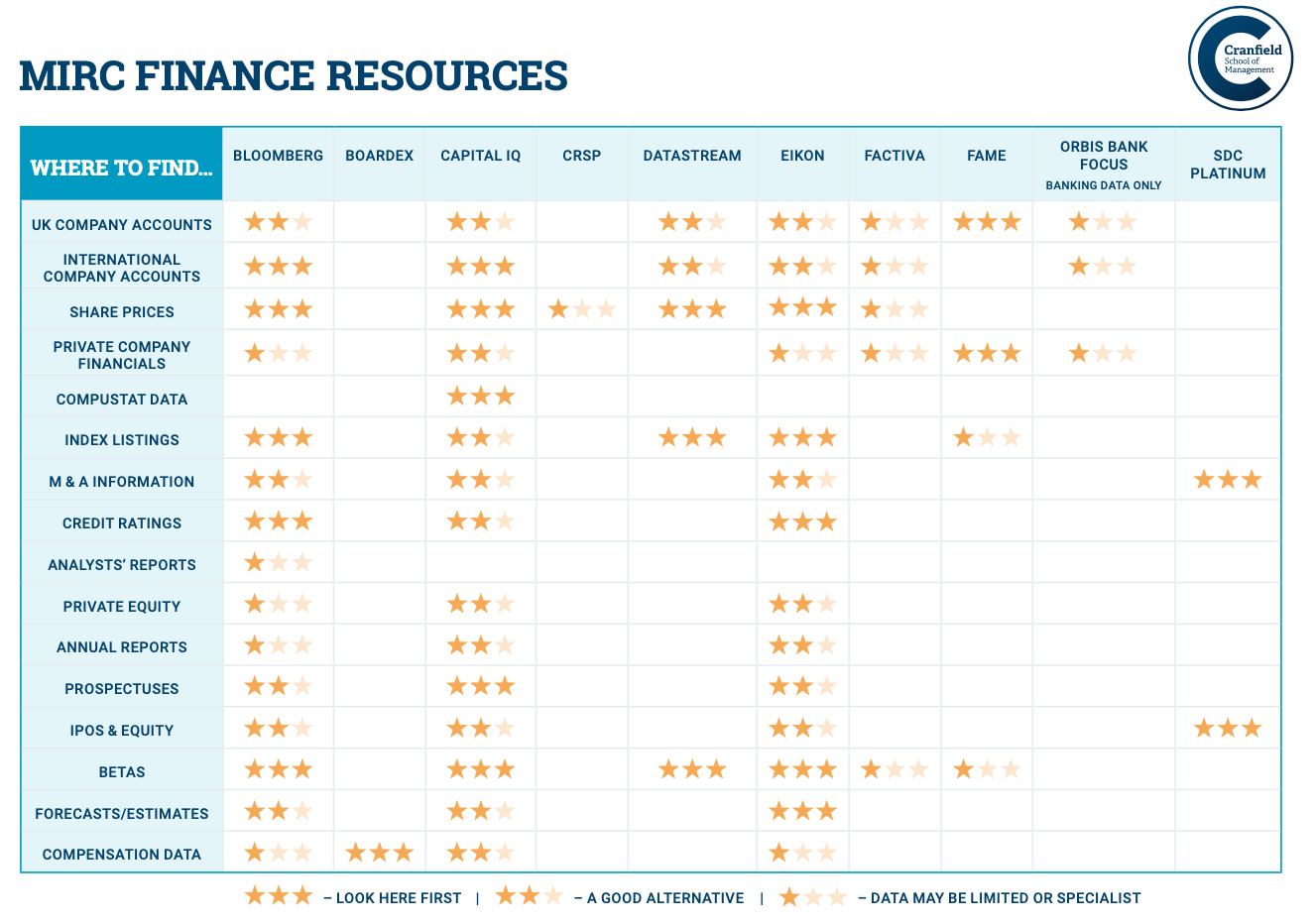The height and width of the screenshot is (923, 1316).
Task: Click the 'Where to find...' header cell
Action: click(122, 168)
